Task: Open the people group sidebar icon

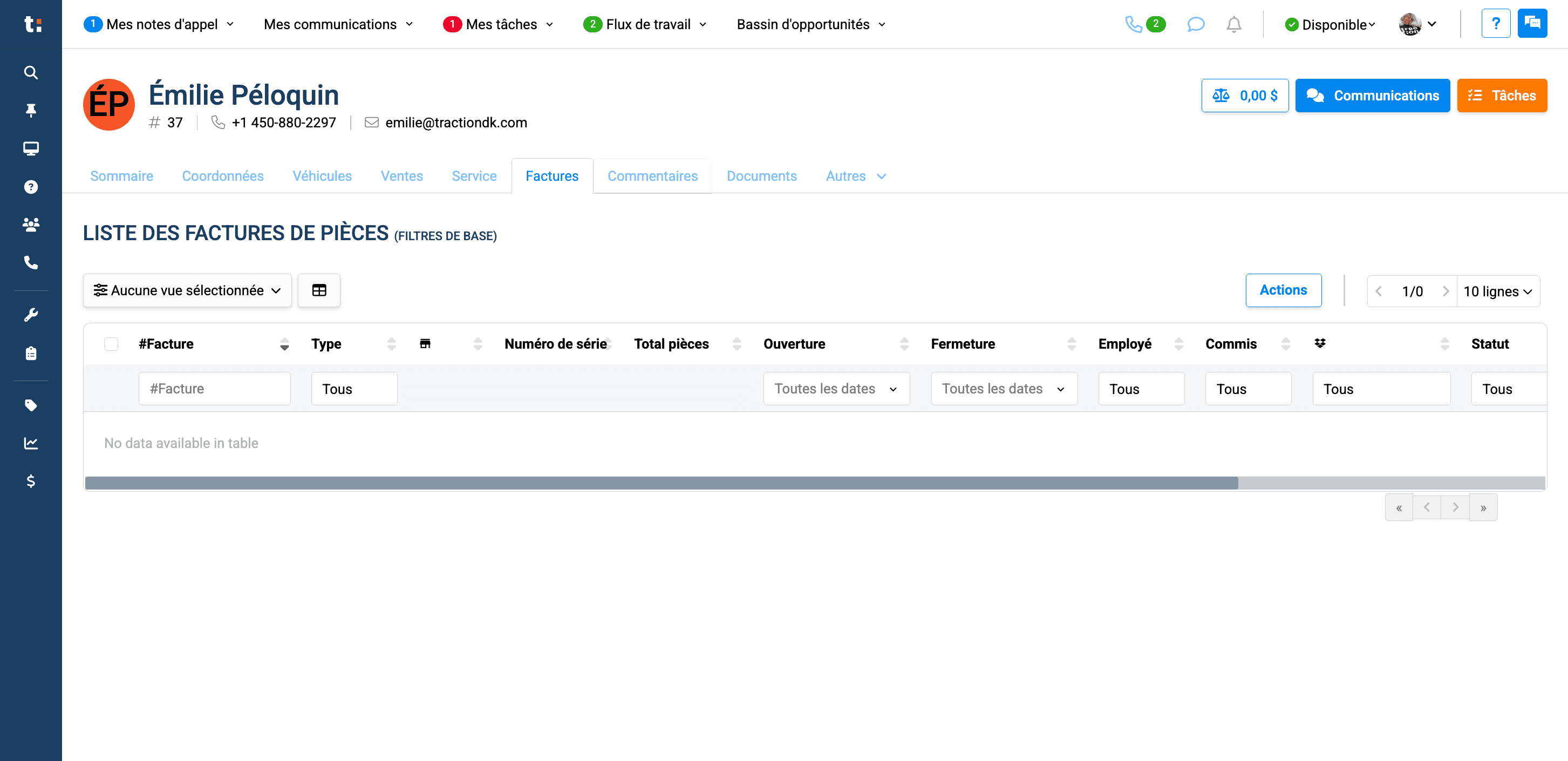Action: (x=30, y=225)
